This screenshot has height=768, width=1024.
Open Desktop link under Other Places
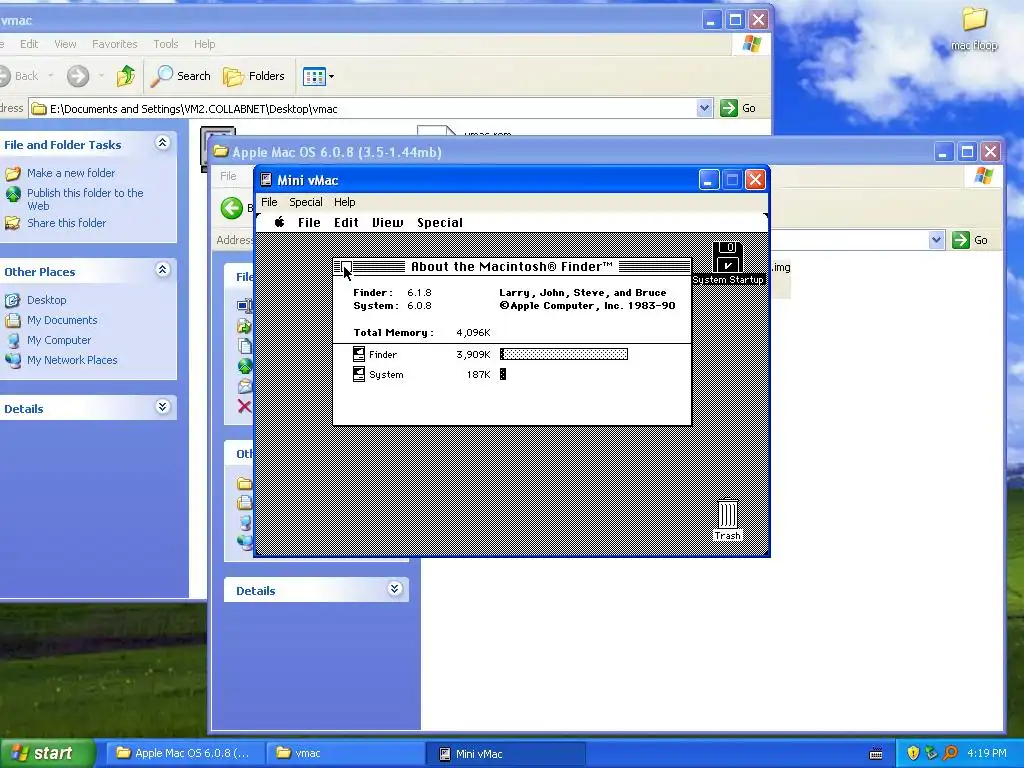point(46,300)
